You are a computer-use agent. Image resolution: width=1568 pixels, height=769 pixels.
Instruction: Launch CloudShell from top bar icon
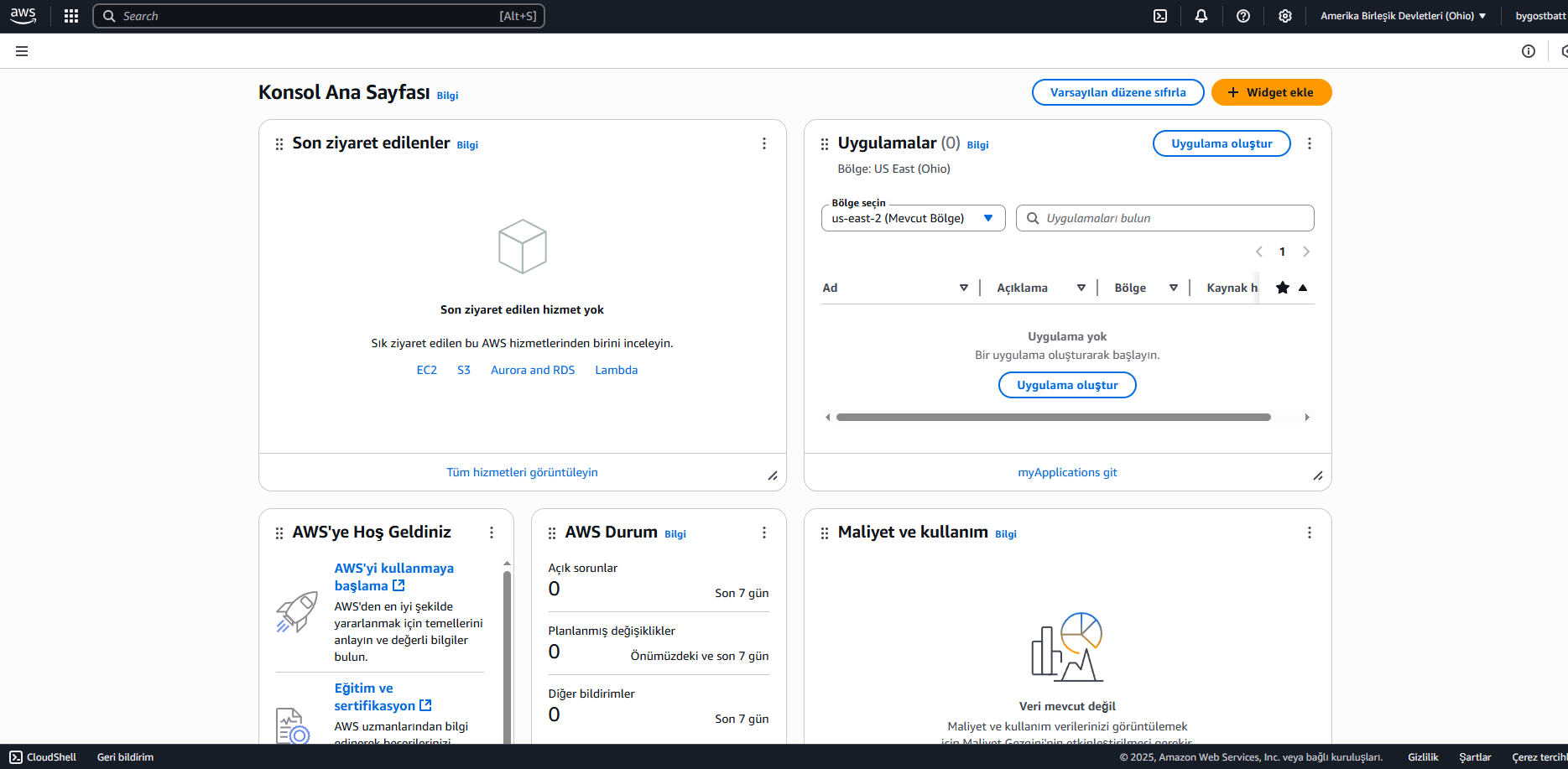pos(1160,16)
